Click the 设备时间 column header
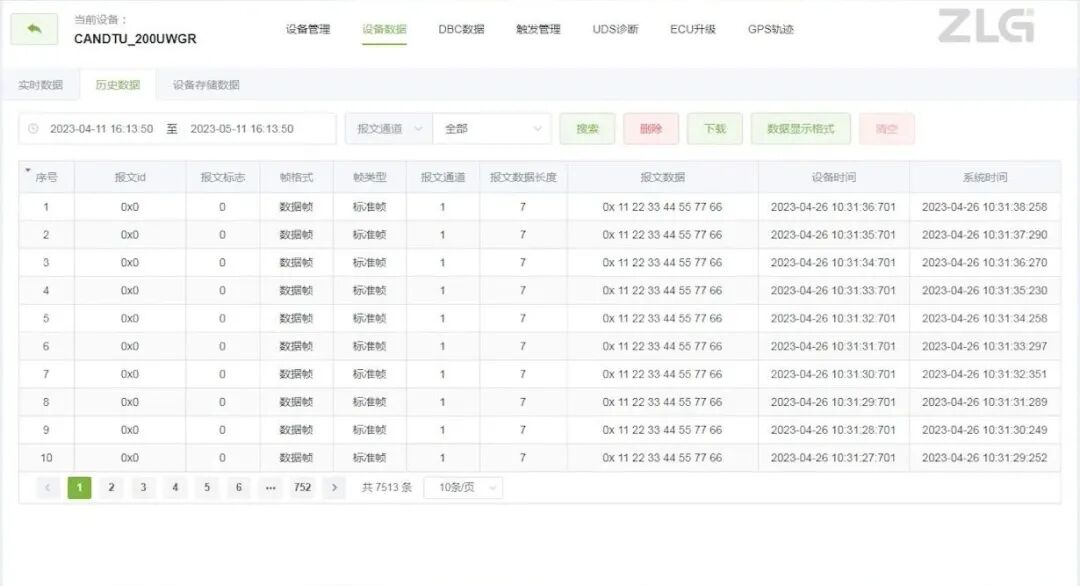This screenshot has width=1080, height=586. (833, 177)
